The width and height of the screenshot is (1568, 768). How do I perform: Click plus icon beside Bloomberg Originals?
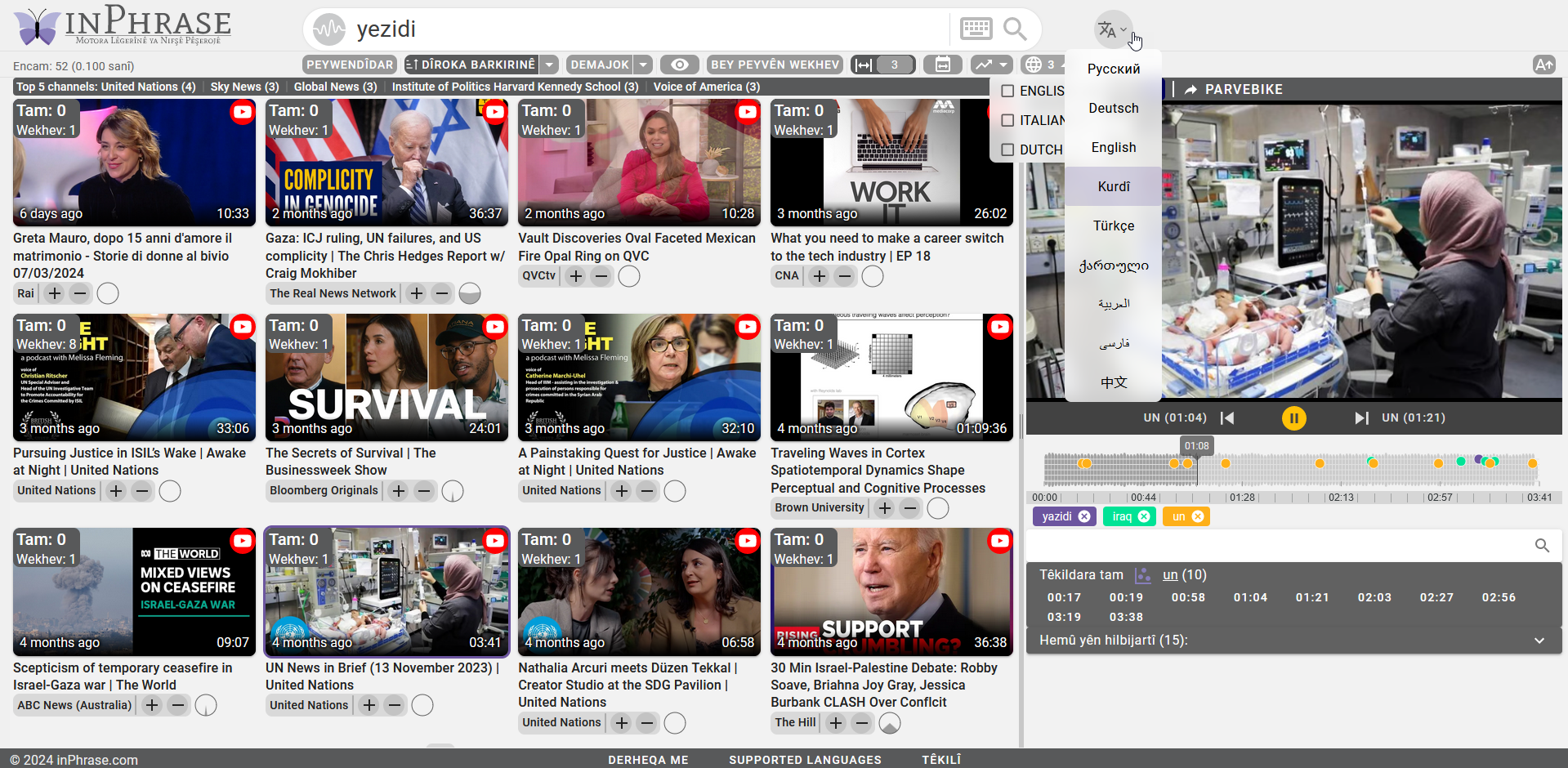point(398,491)
